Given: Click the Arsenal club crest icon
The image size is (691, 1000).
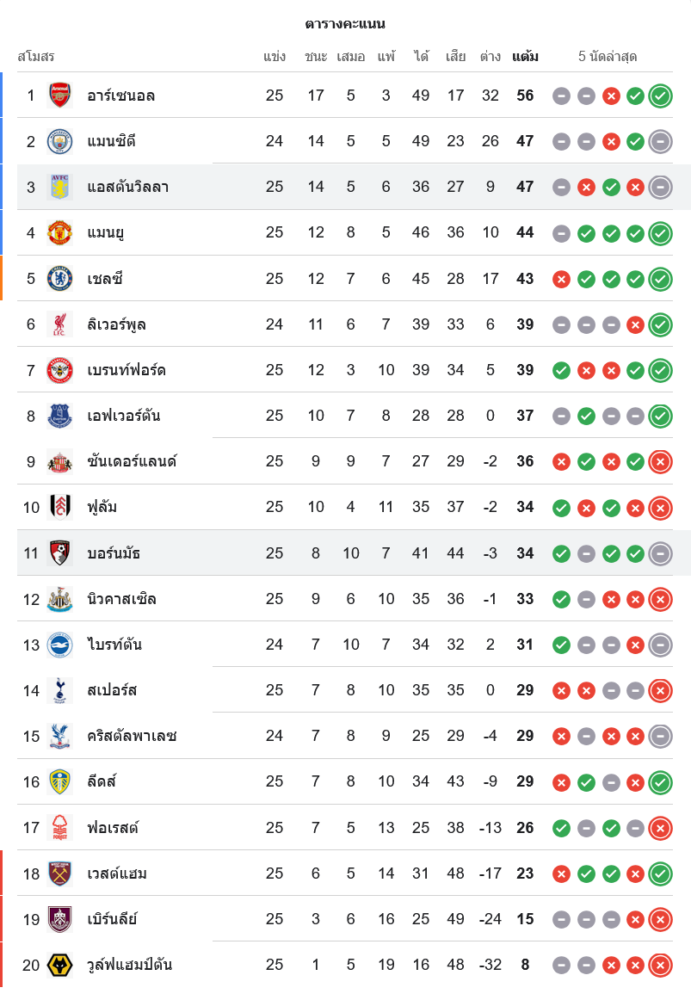Looking at the screenshot, I should 60,95.
